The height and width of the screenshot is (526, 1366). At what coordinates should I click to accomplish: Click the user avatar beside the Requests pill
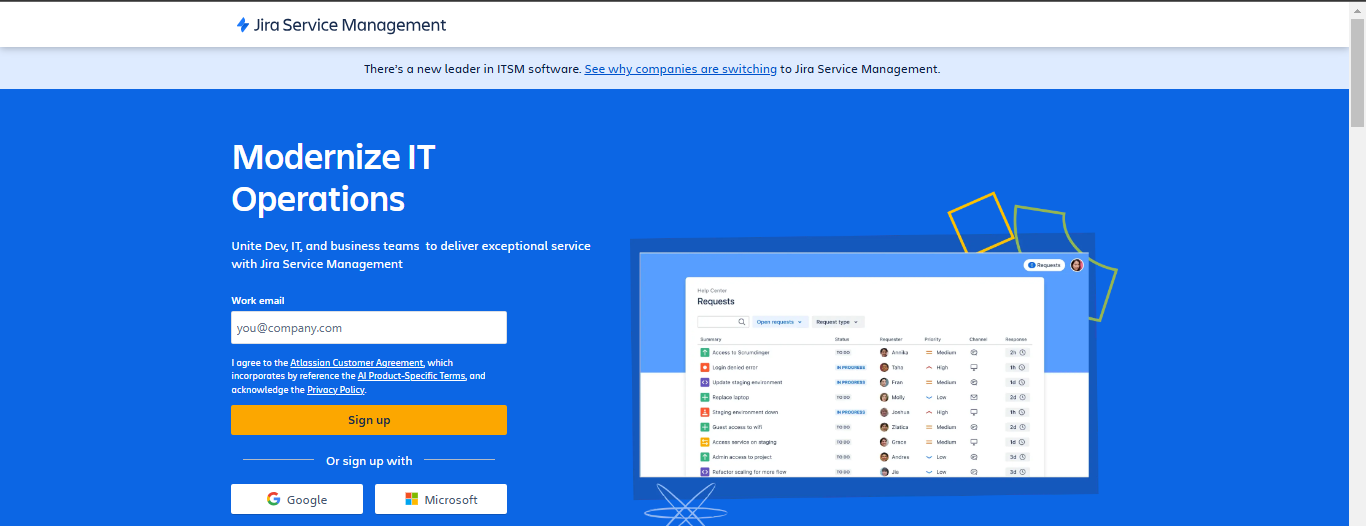click(x=1077, y=265)
